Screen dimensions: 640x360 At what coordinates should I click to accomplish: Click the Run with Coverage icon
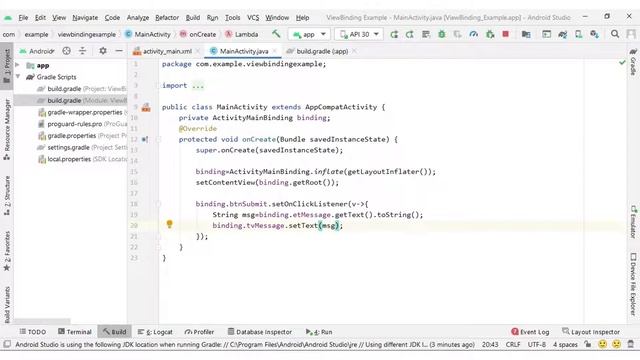(x=458, y=34)
